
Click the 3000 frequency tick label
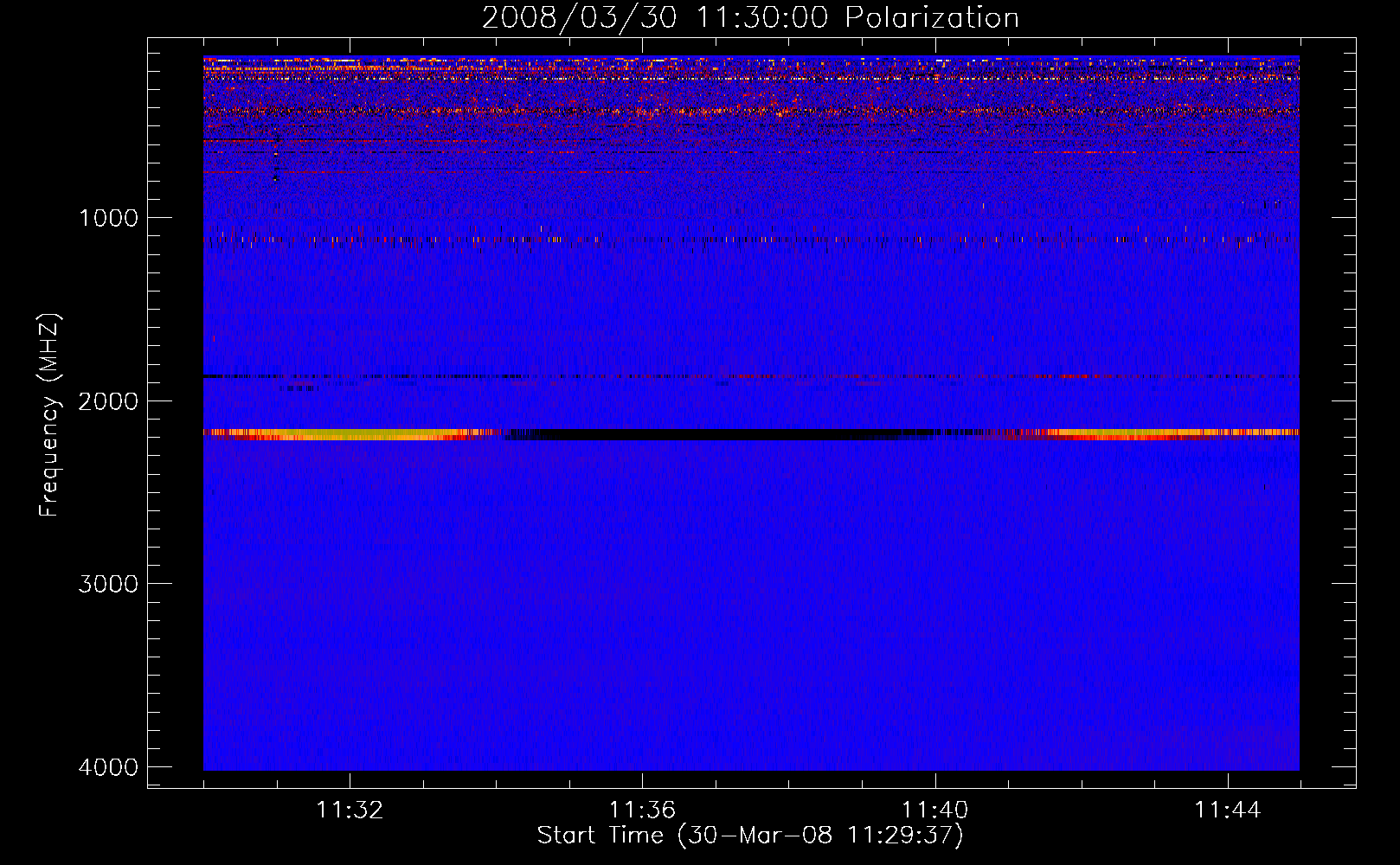108,584
